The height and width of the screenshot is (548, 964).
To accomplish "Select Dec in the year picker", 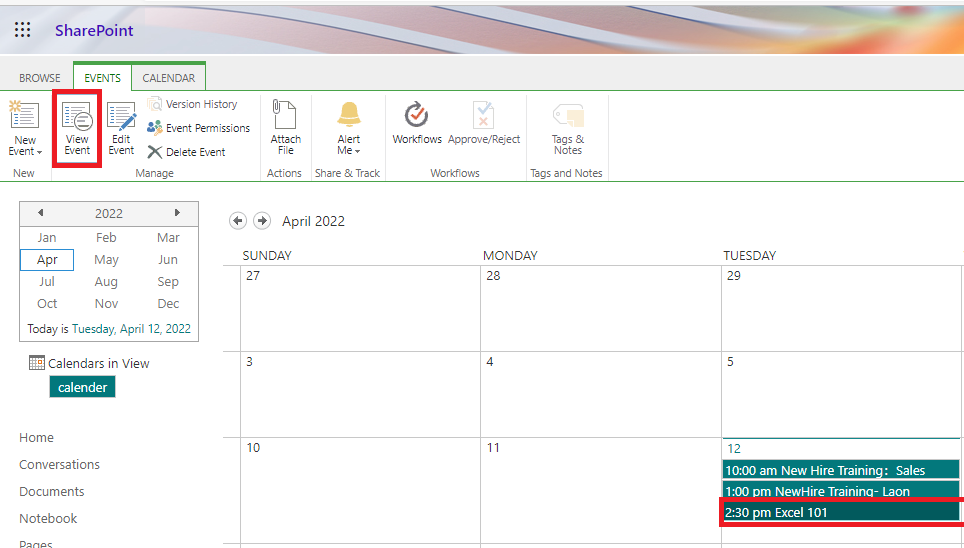I will point(168,304).
